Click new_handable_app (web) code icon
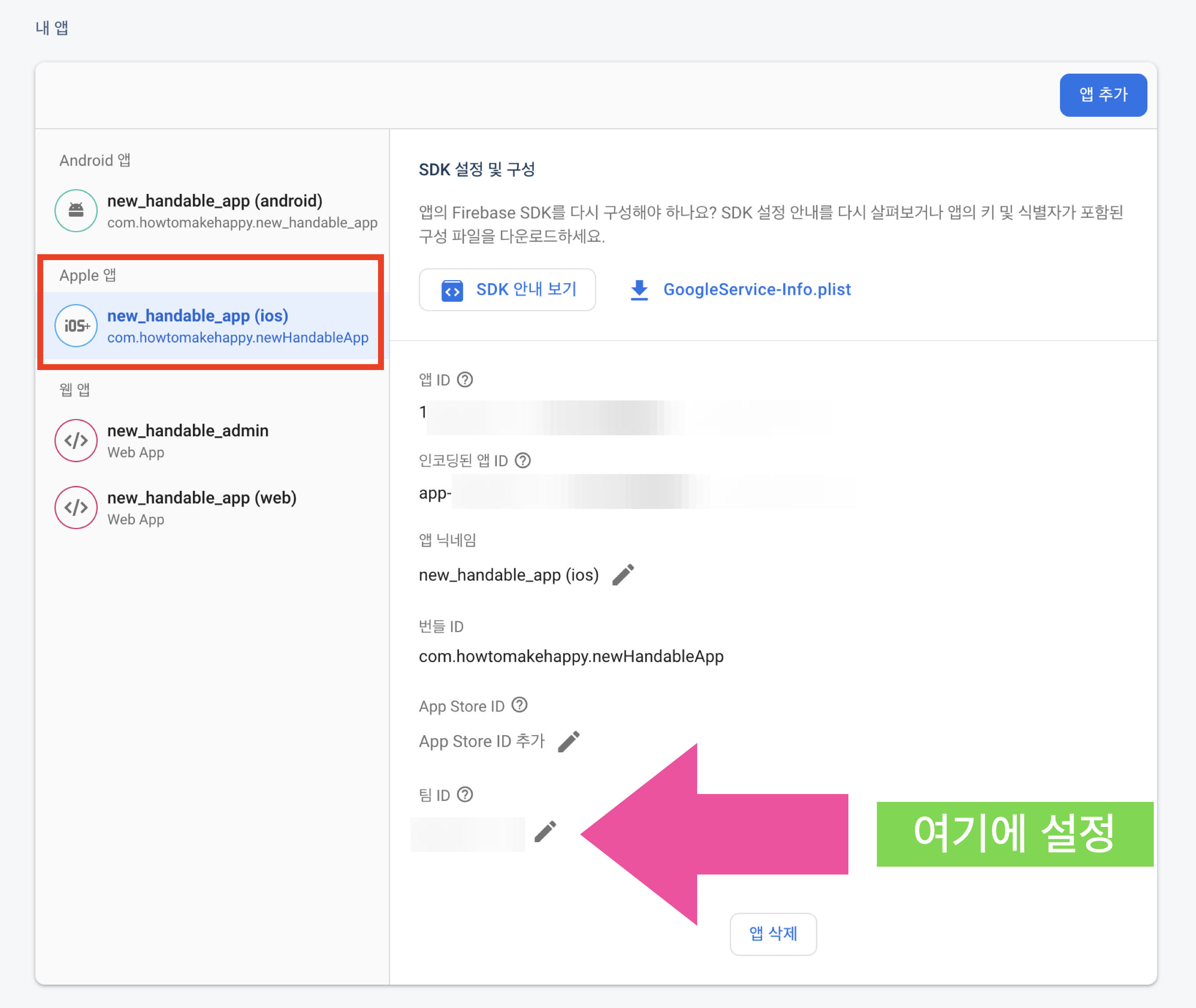Image resolution: width=1196 pixels, height=1008 pixels. pyautogui.click(x=76, y=507)
